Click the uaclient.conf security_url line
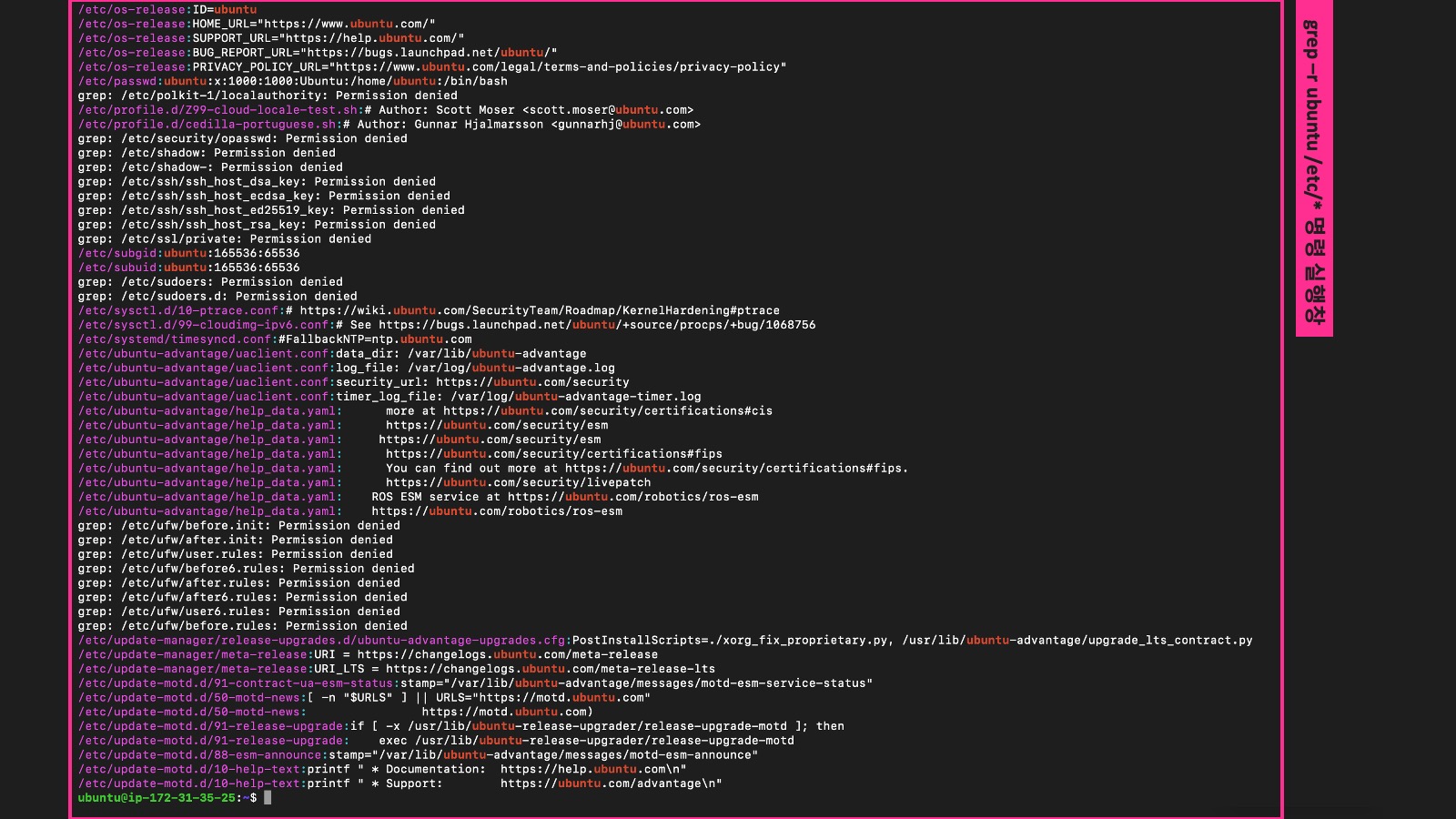This screenshot has height=819, width=1456. coord(354,382)
